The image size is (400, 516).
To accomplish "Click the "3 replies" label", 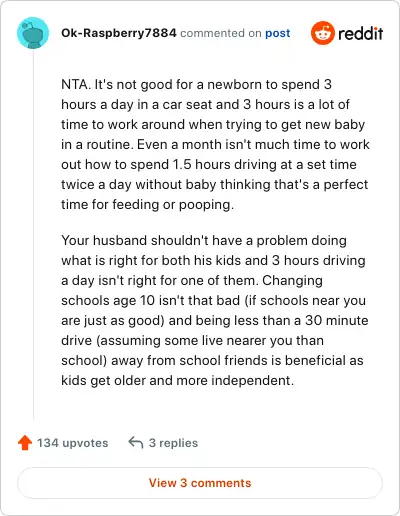I will [x=173, y=443].
